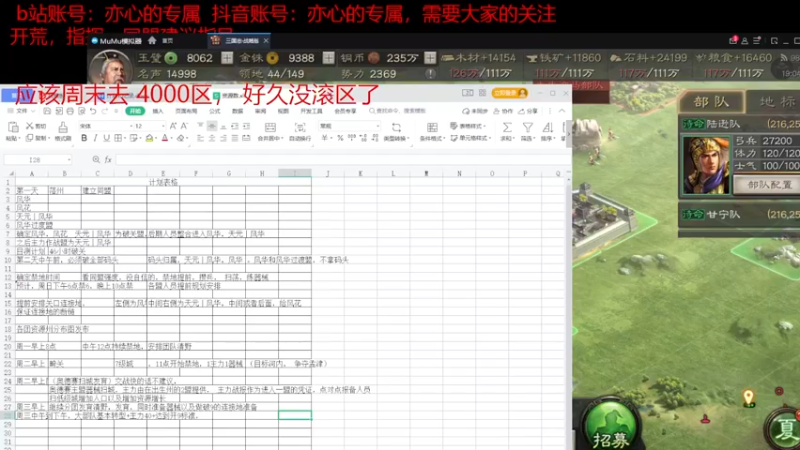Click the undo arrow icon
This screenshot has width=800, height=450.
point(93,111)
